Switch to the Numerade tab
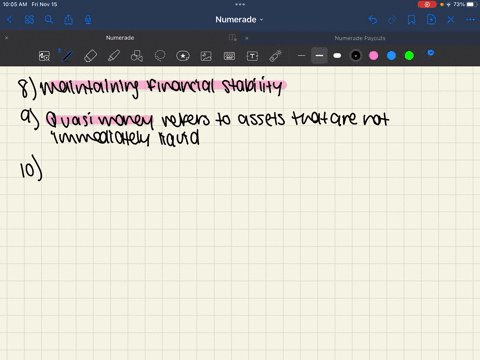Screen dimensions: 480x360 [x=120, y=38]
